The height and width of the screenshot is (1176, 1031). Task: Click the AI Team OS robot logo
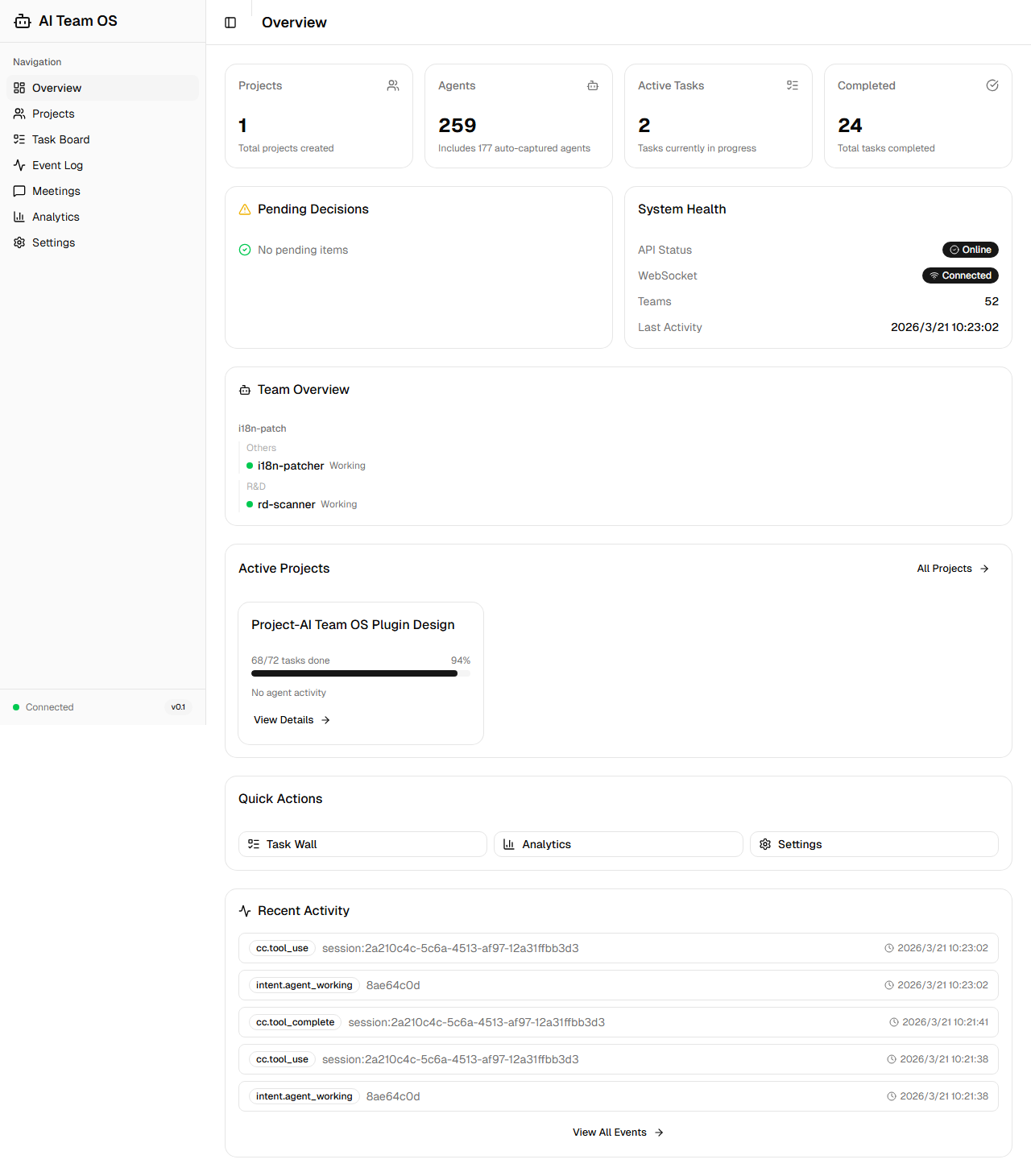pos(22,21)
